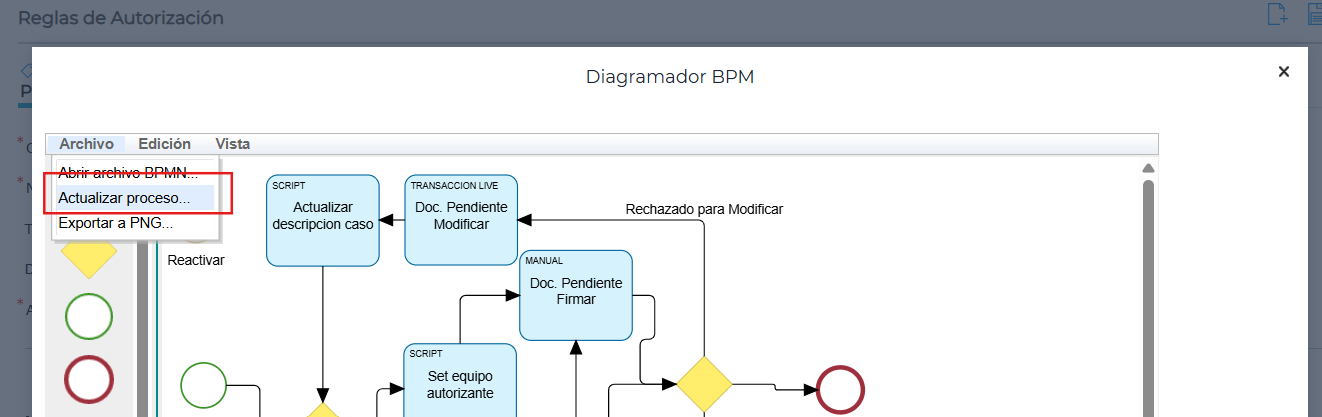Click the Rechazado para Modificar flow label
The image size is (1322, 417).
tap(704, 209)
